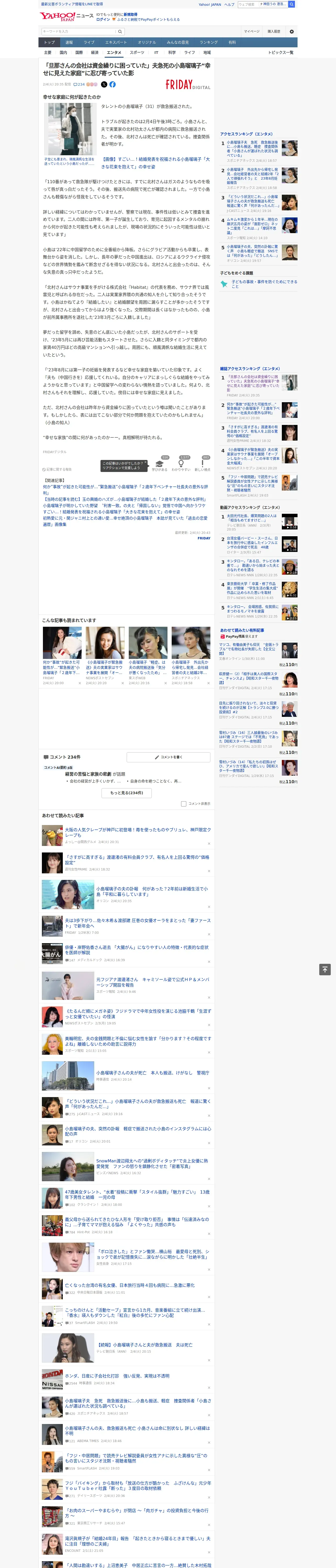Screen dimensions: 336x1568
Task: Open the 科学 category
Action: pos(172,52)
